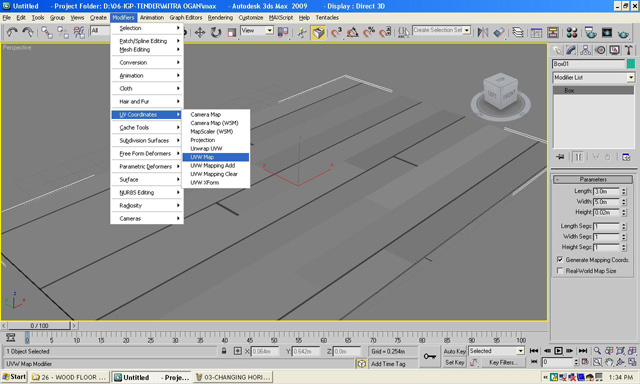640x384 pixels.
Task: Click the Zoom Extents All icon
Action: 632,351
